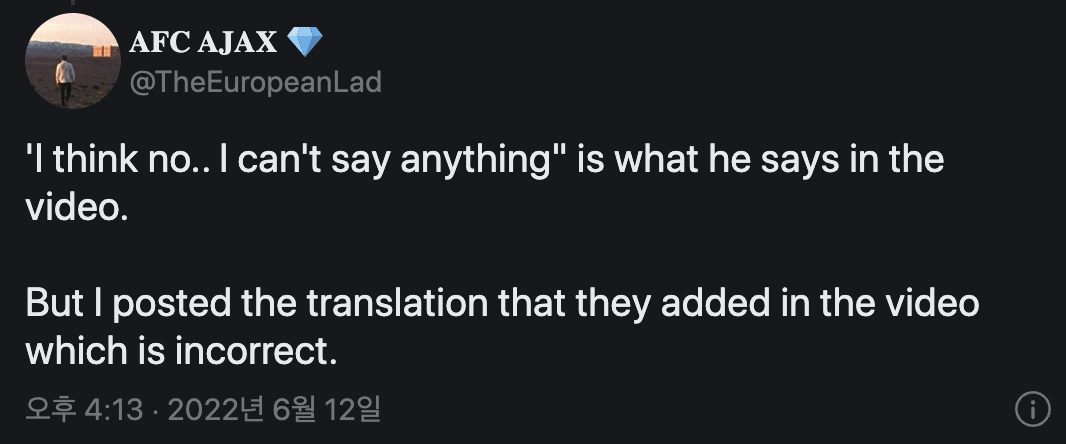
Task: Click the 오후 4:13 timestamp
Action: pos(84,409)
